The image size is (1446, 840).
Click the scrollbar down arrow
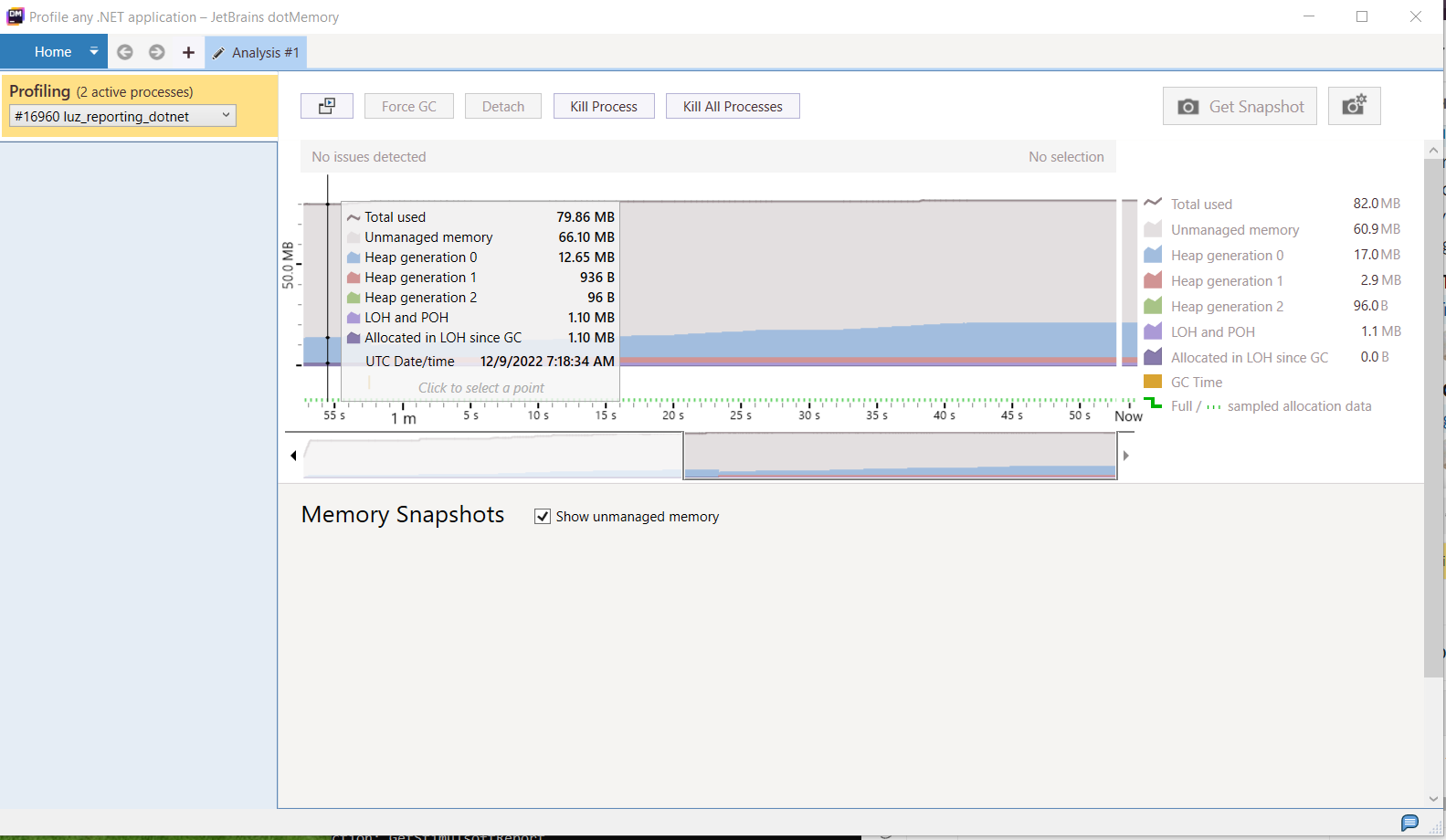1433,799
